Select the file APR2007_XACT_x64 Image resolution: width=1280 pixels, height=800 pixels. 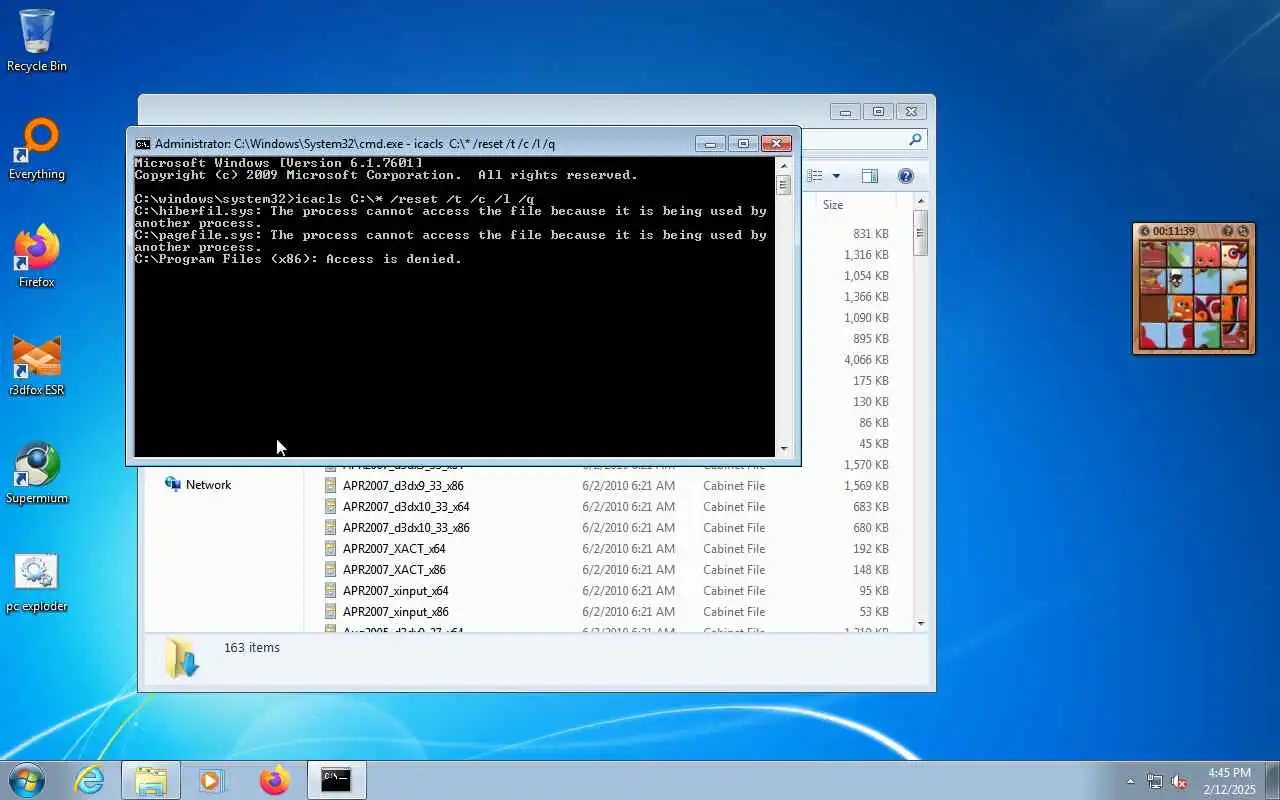394,549
